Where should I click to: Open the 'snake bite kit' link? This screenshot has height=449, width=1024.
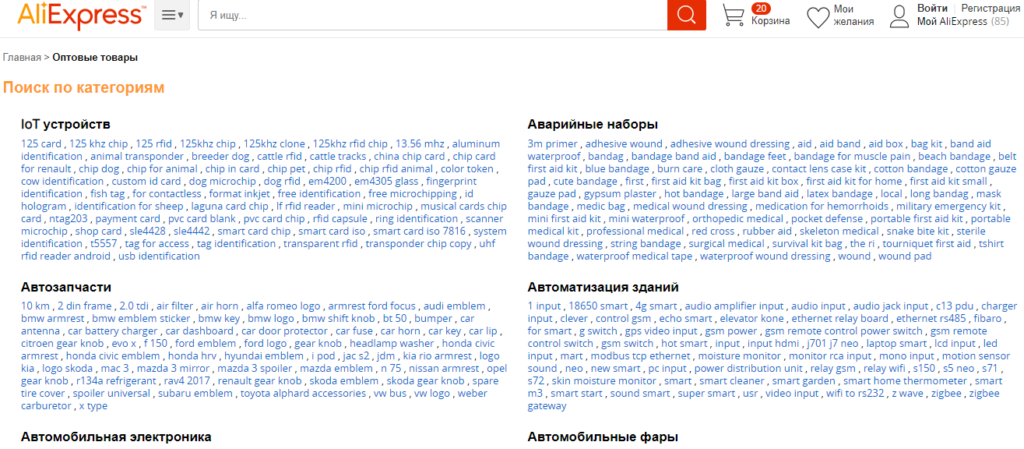click(x=920, y=232)
